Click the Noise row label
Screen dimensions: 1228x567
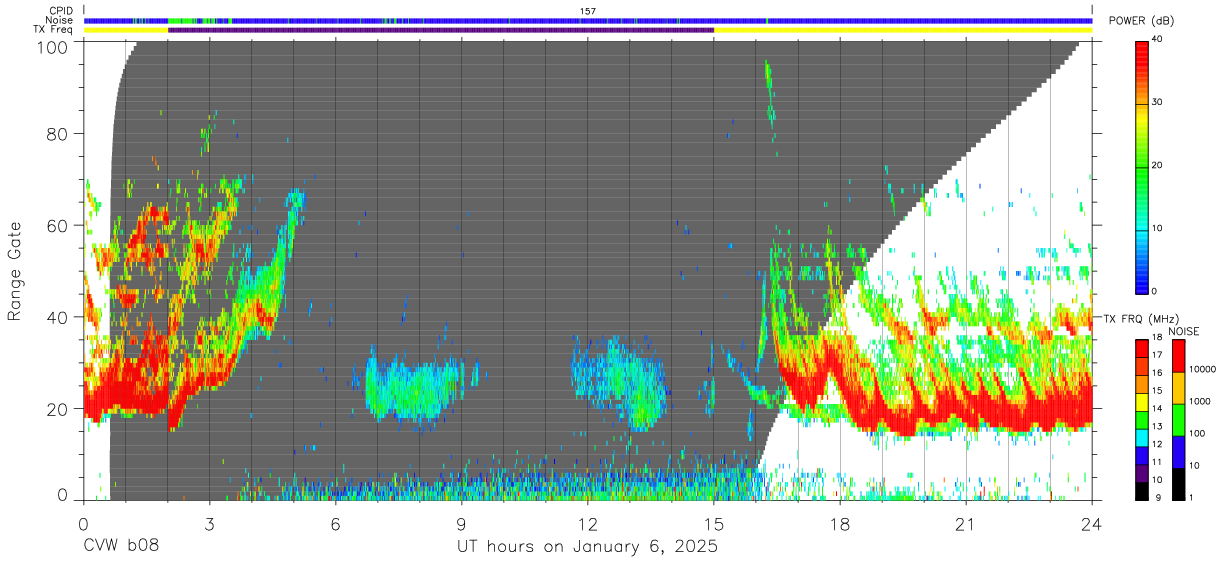[60, 20]
